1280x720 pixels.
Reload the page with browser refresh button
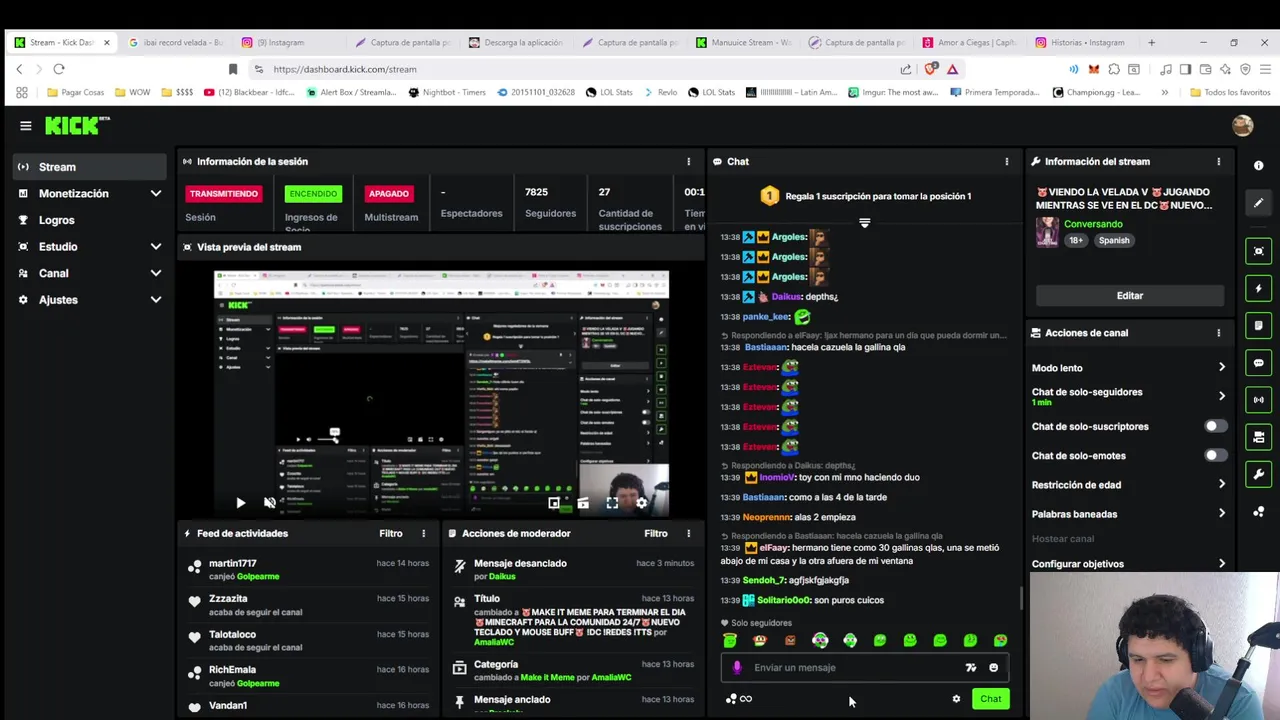click(x=59, y=69)
